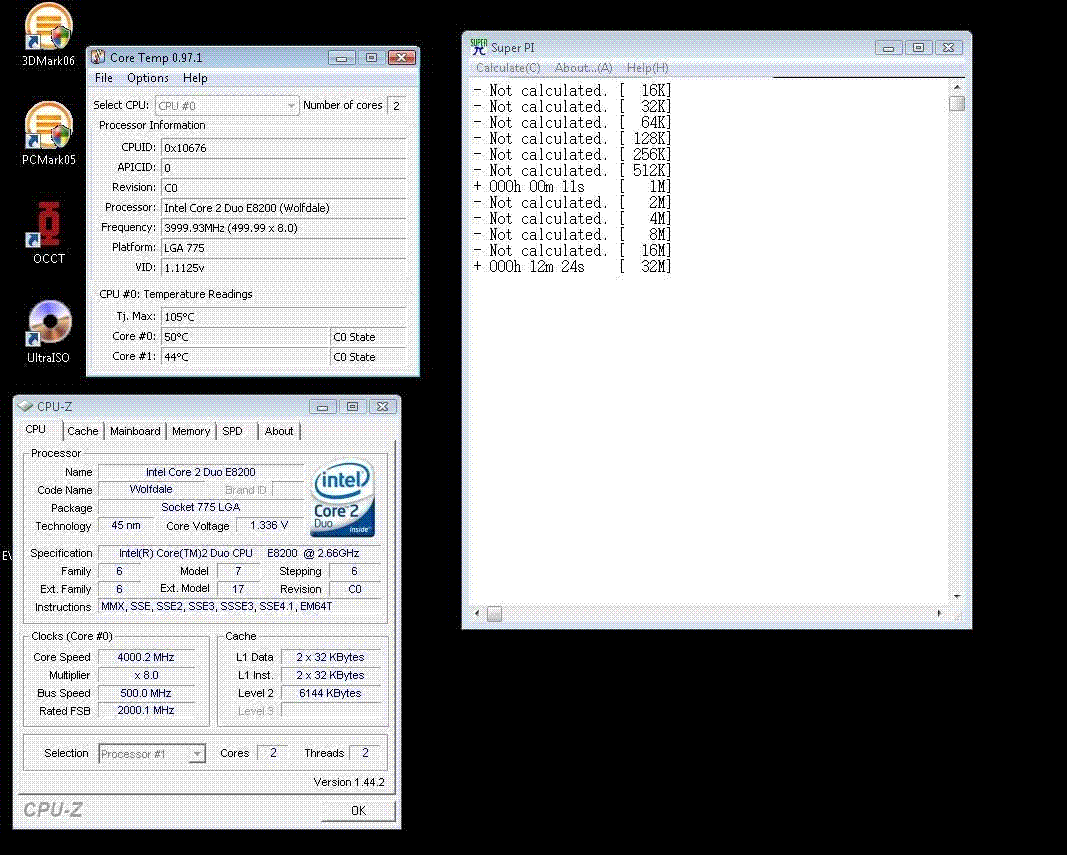Image resolution: width=1067 pixels, height=855 pixels.
Task: Click the Super PI scroll down arrow
Action: point(957,596)
